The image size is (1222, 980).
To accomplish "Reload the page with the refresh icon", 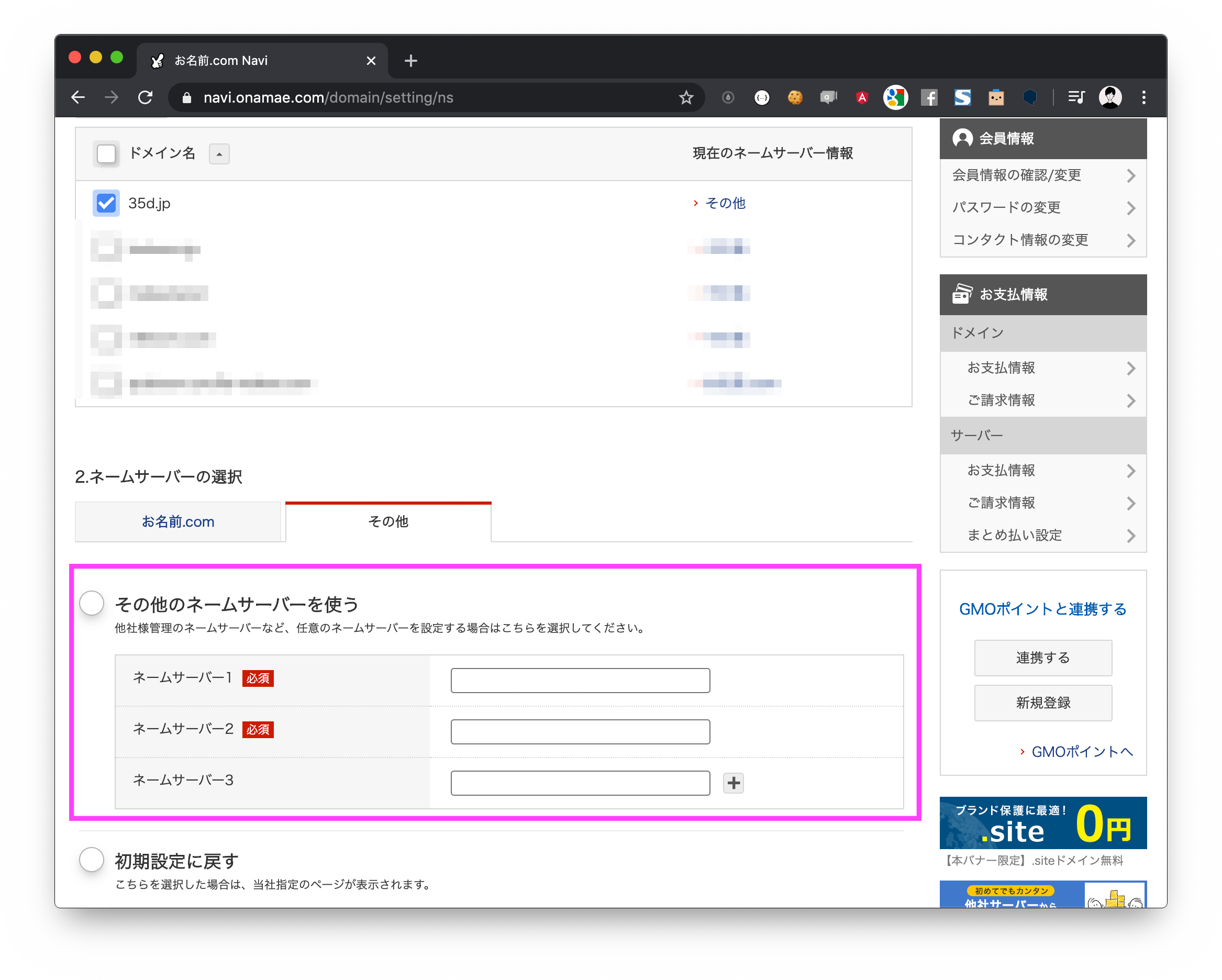I will (x=146, y=97).
